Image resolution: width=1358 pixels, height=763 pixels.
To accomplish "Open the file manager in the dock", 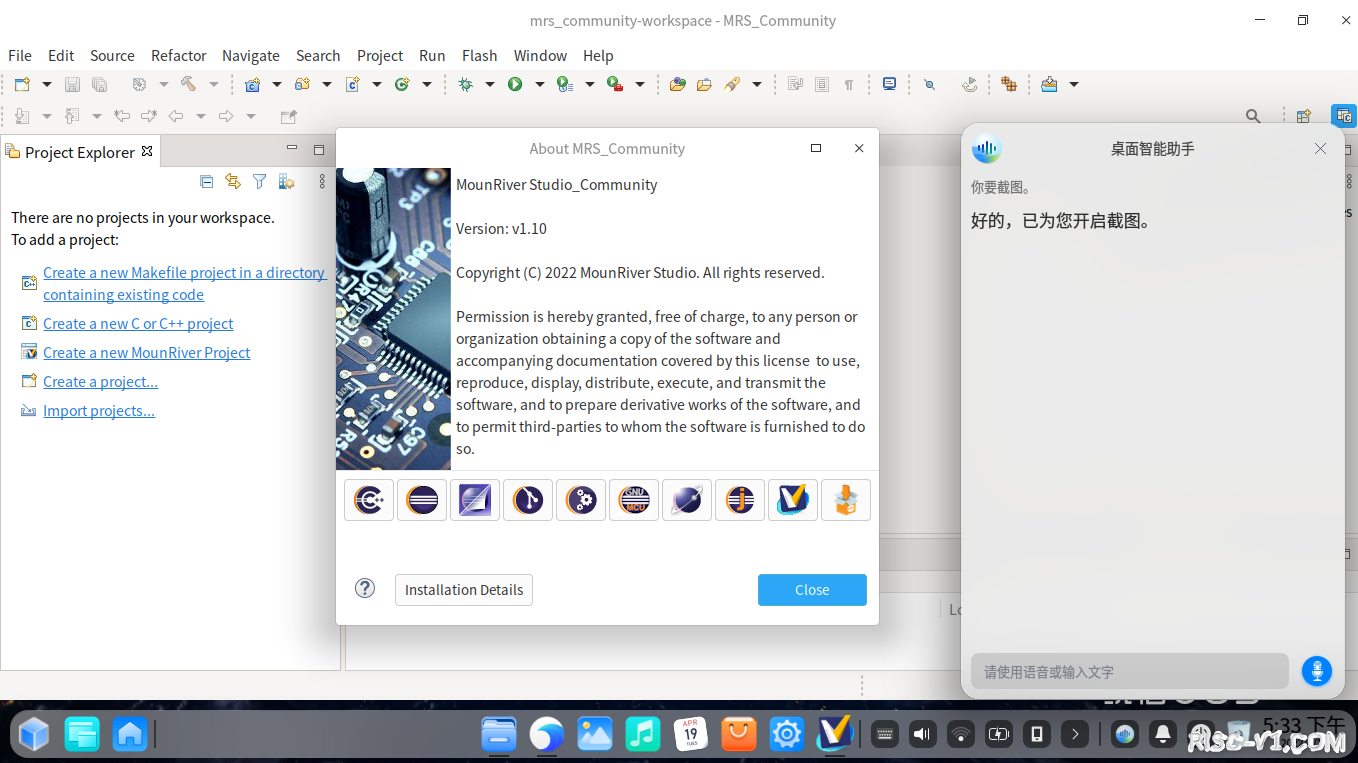I will [x=498, y=735].
